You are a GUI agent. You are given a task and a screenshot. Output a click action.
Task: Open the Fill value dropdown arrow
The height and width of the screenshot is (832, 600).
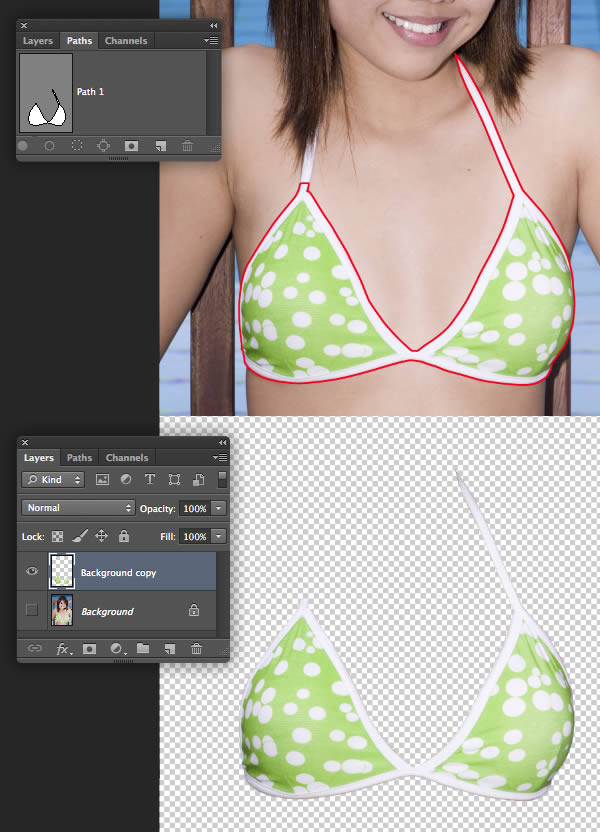coord(218,537)
